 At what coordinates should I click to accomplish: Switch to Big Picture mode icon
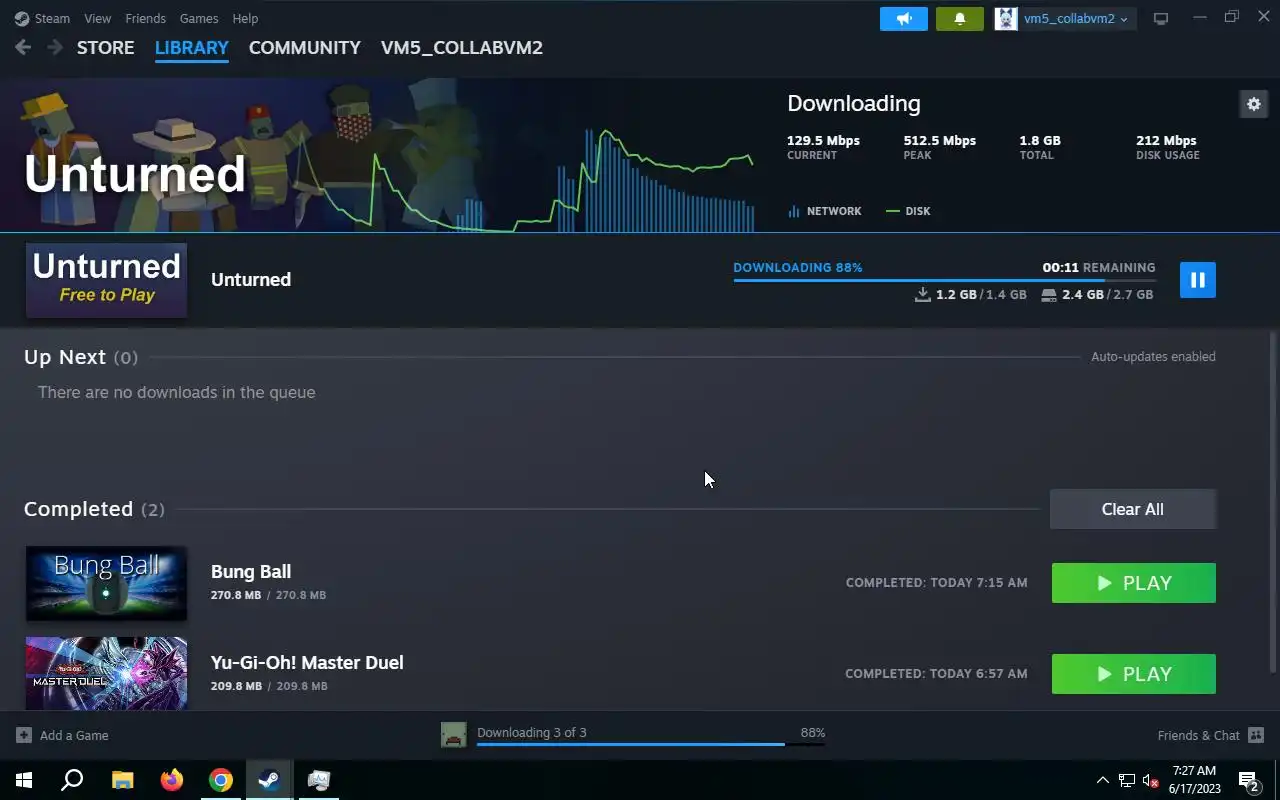(1161, 19)
